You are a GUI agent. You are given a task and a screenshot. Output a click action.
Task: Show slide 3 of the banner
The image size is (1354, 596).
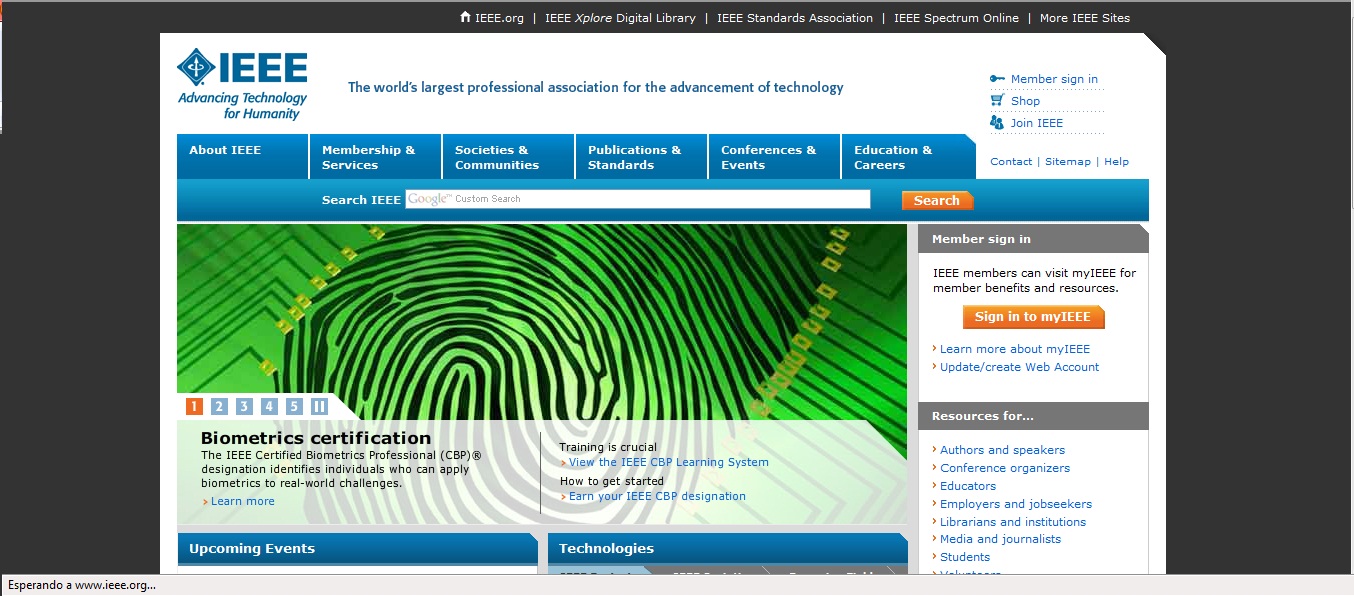(244, 406)
